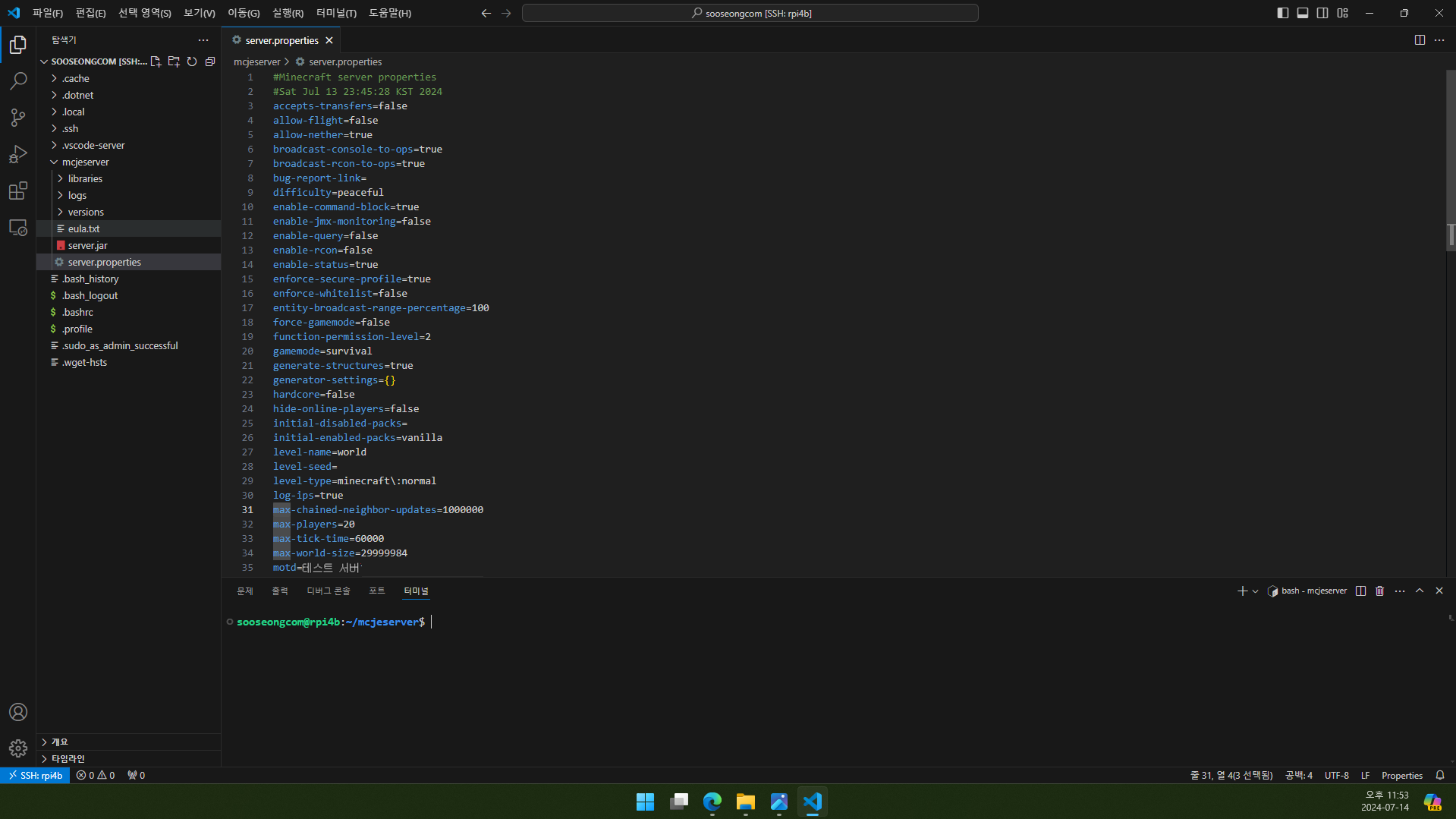The width and height of the screenshot is (1456, 819).
Task: Expand the .dotnet folder
Action: tap(128, 95)
